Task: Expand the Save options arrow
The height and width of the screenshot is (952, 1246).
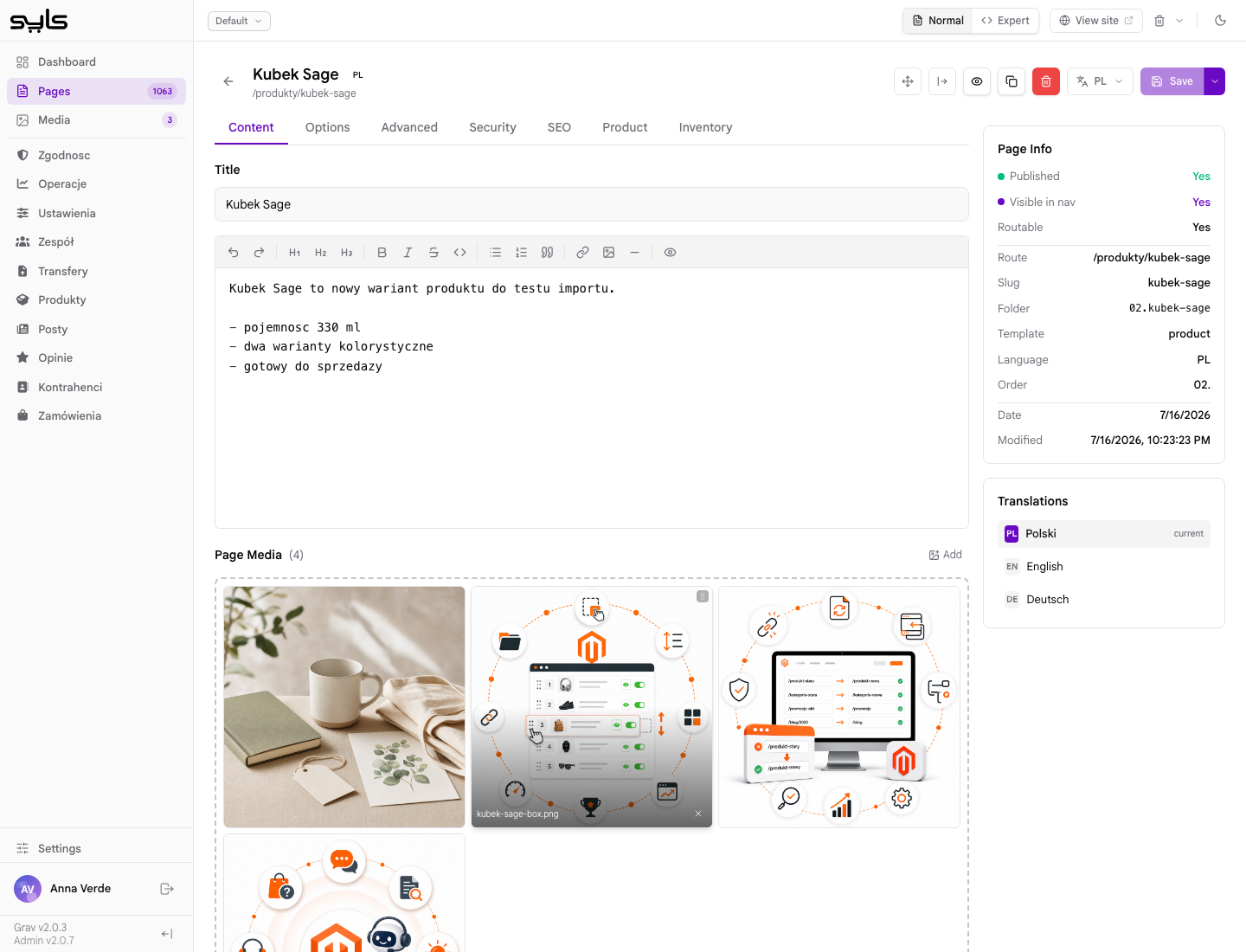Action: point(1215,81)
